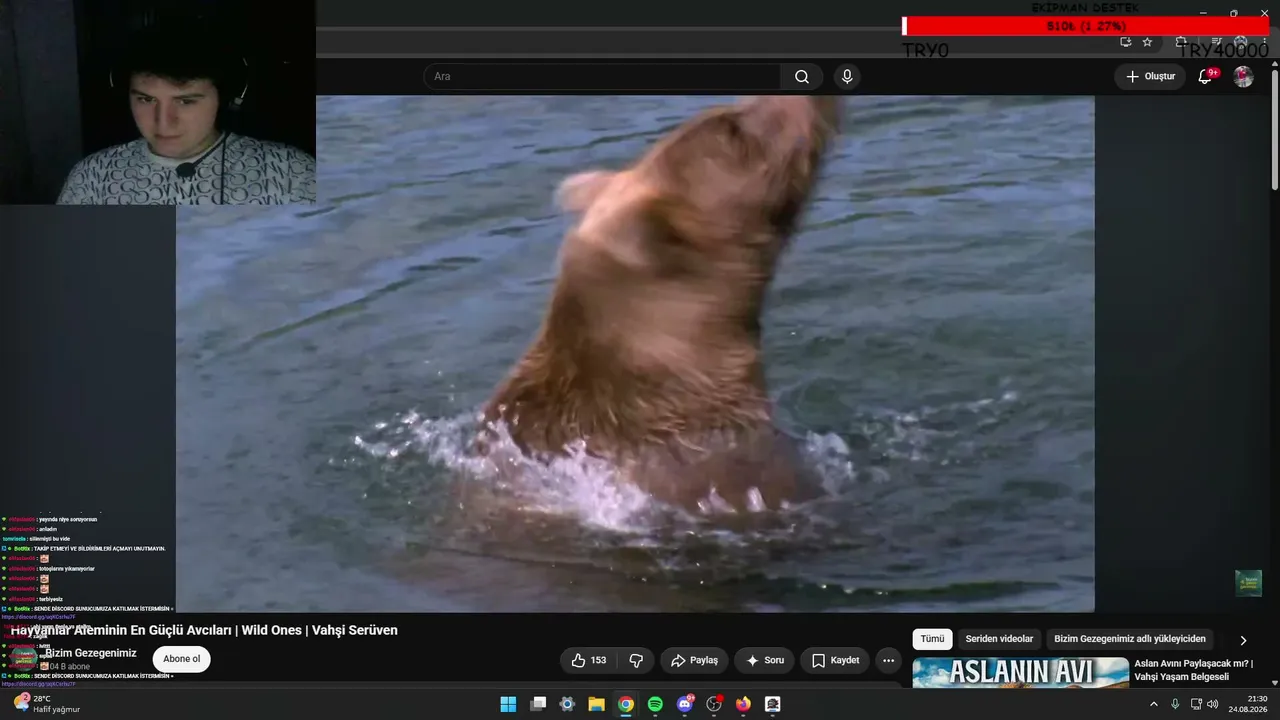The width and height of the screenshot is (1280, 720).
Task: Like the video with 153 likes
Action: 589,660
